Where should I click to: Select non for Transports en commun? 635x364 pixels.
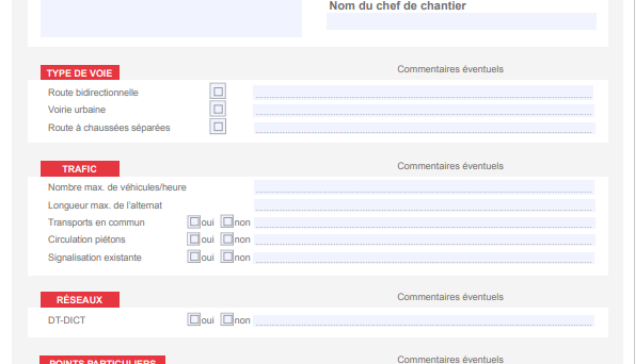click(x=227, y=222)
